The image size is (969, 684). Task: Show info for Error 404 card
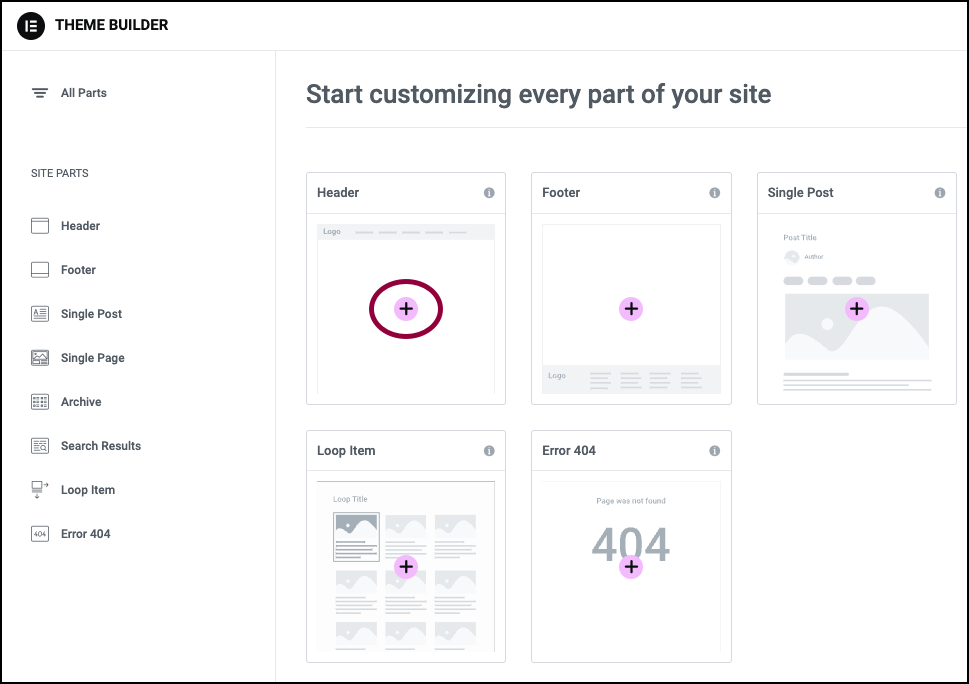click(x=714, y=450)
